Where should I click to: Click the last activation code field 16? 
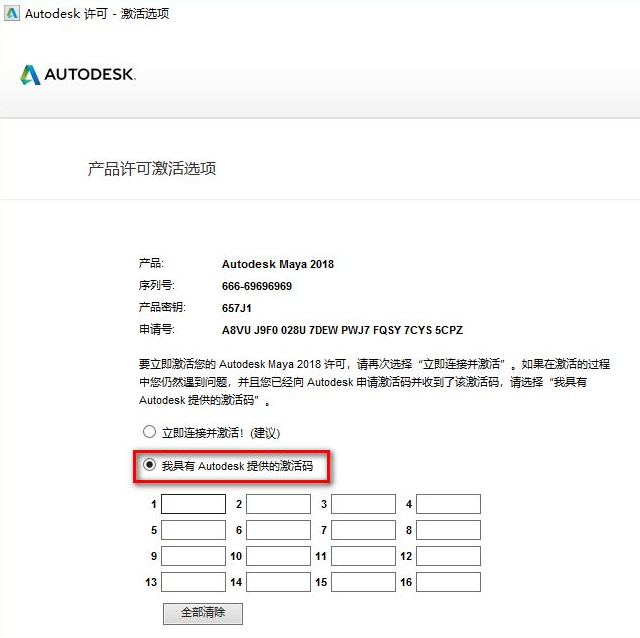tap(448, 582)
